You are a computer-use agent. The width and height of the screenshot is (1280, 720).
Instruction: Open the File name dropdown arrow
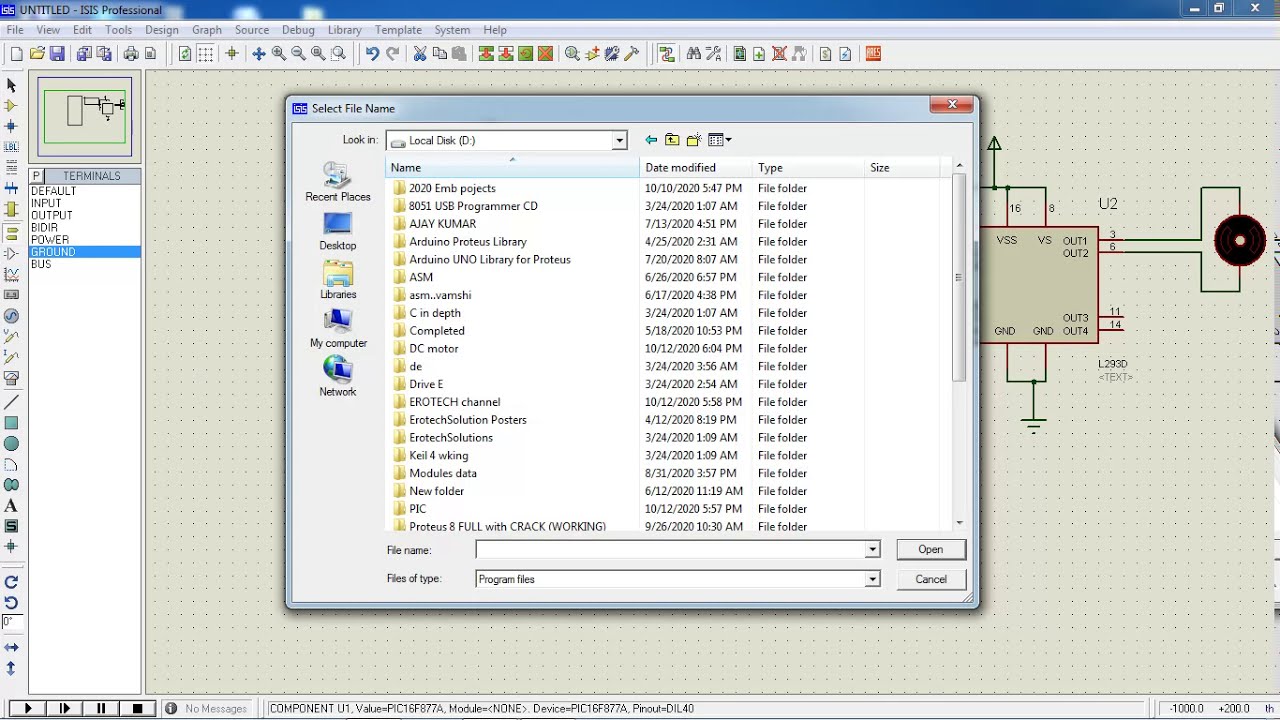872,549
